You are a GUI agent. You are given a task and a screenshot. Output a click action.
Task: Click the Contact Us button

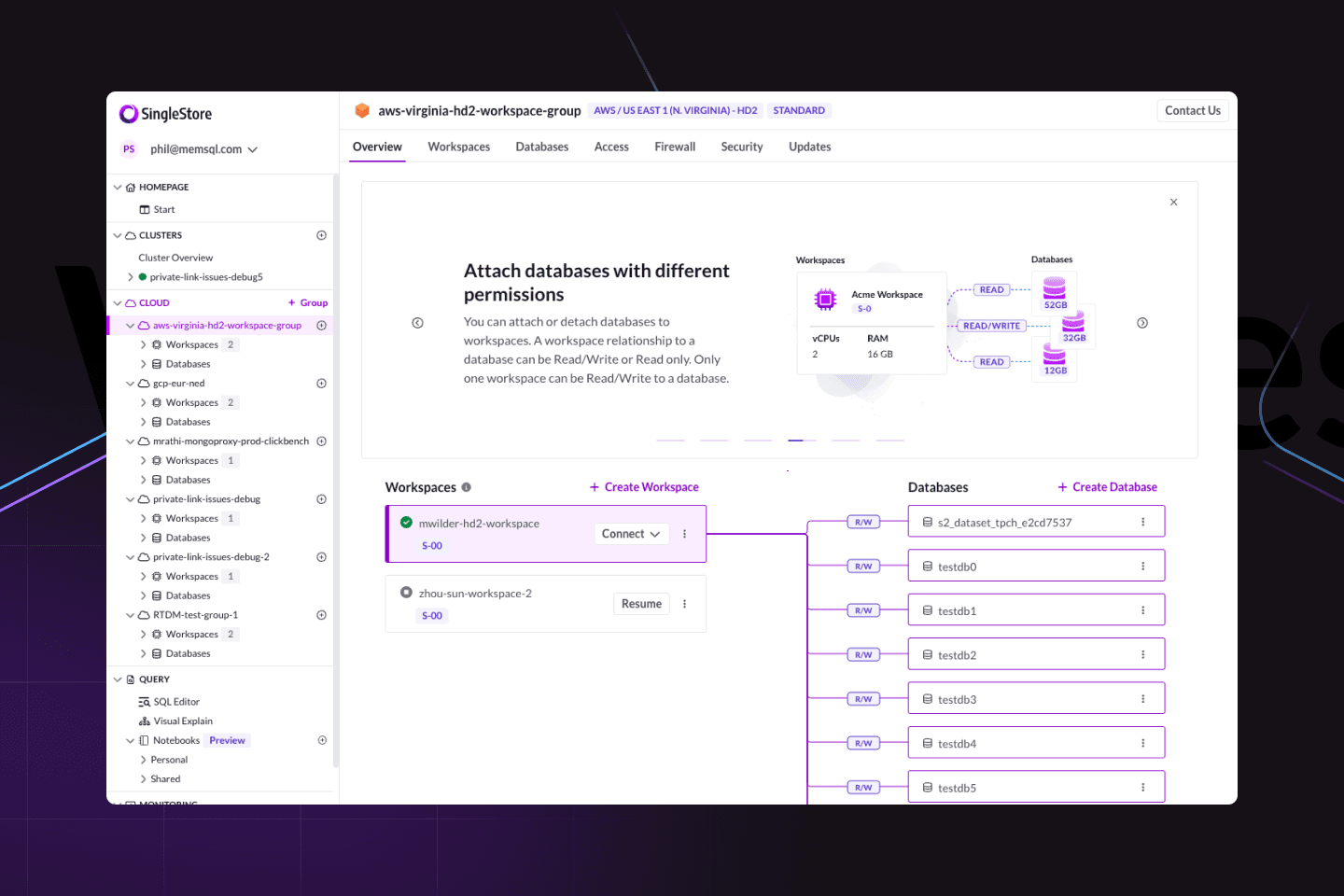1192,110
